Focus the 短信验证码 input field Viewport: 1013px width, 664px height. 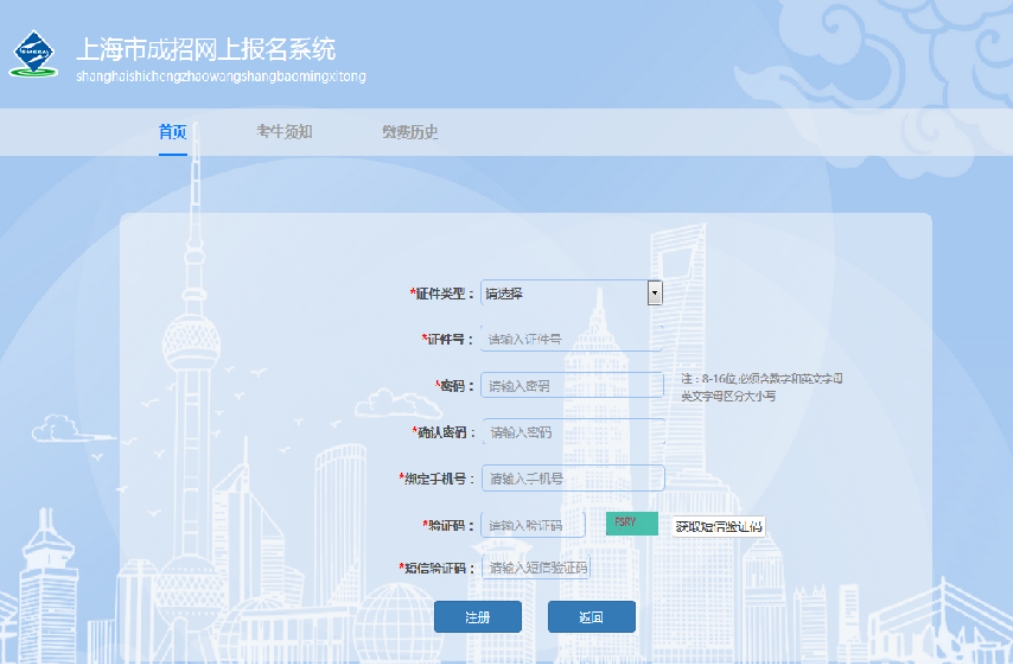point(536,568)
